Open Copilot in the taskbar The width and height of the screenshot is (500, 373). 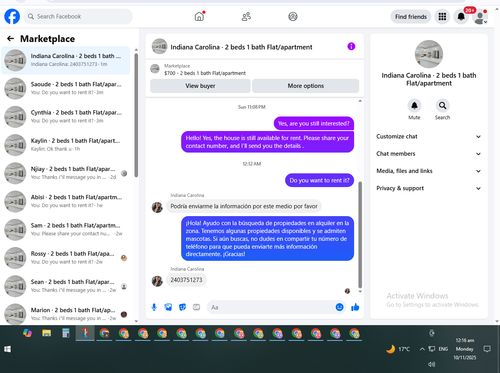27,333
